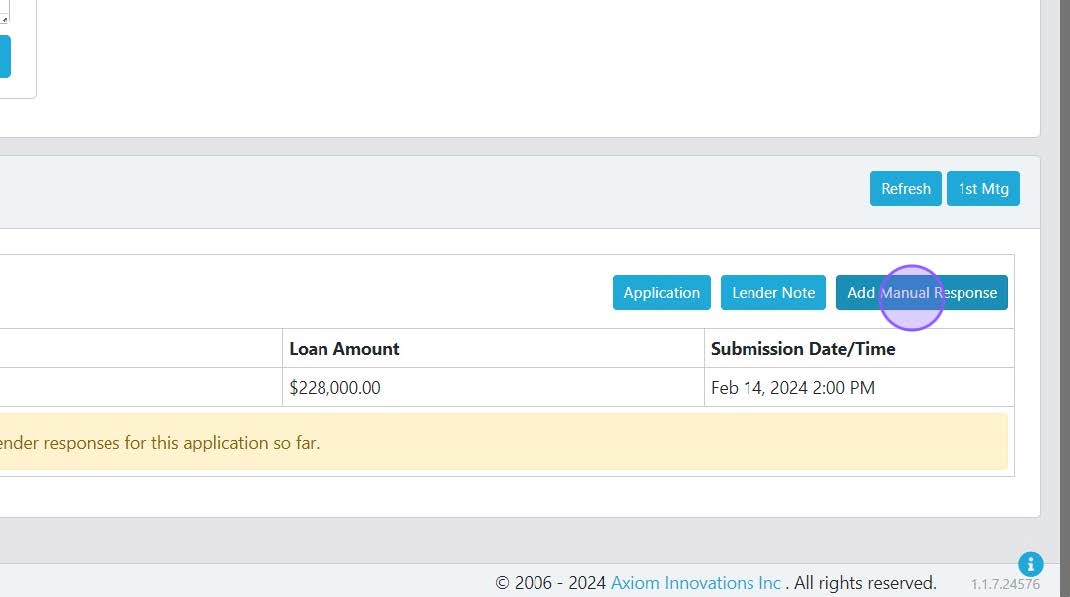Click the page's vertical scrollbar
This screenshot has height=597, width=1070.
[1065, 300]
